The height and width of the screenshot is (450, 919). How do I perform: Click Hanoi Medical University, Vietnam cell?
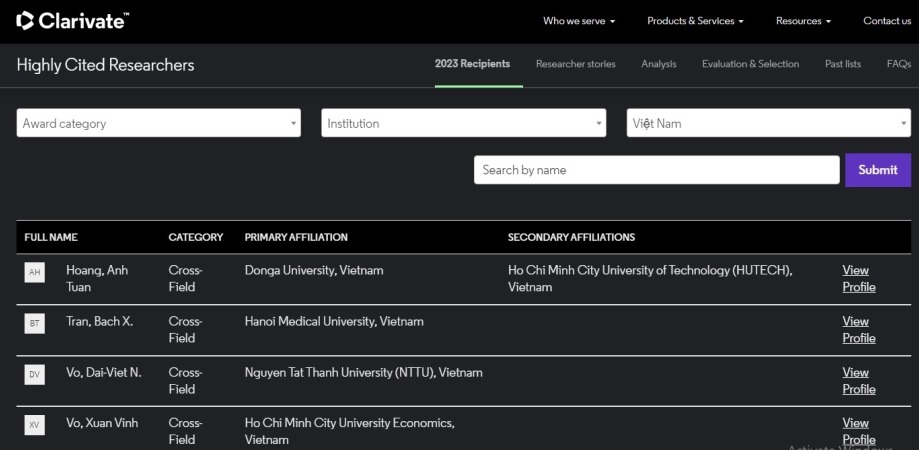(334, 321)
